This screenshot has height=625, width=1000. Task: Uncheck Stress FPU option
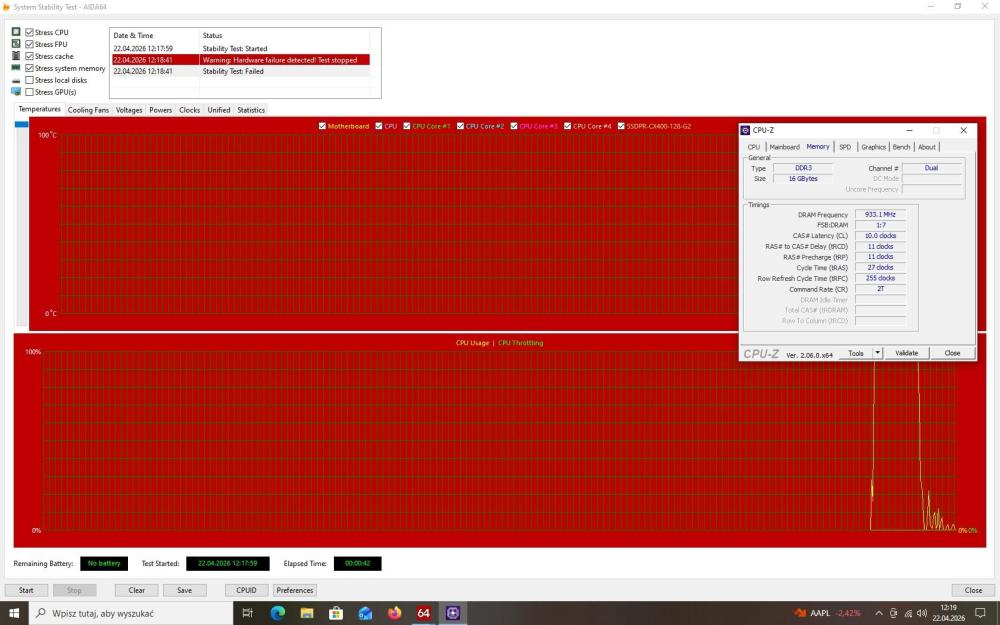[x=29, y=44]
